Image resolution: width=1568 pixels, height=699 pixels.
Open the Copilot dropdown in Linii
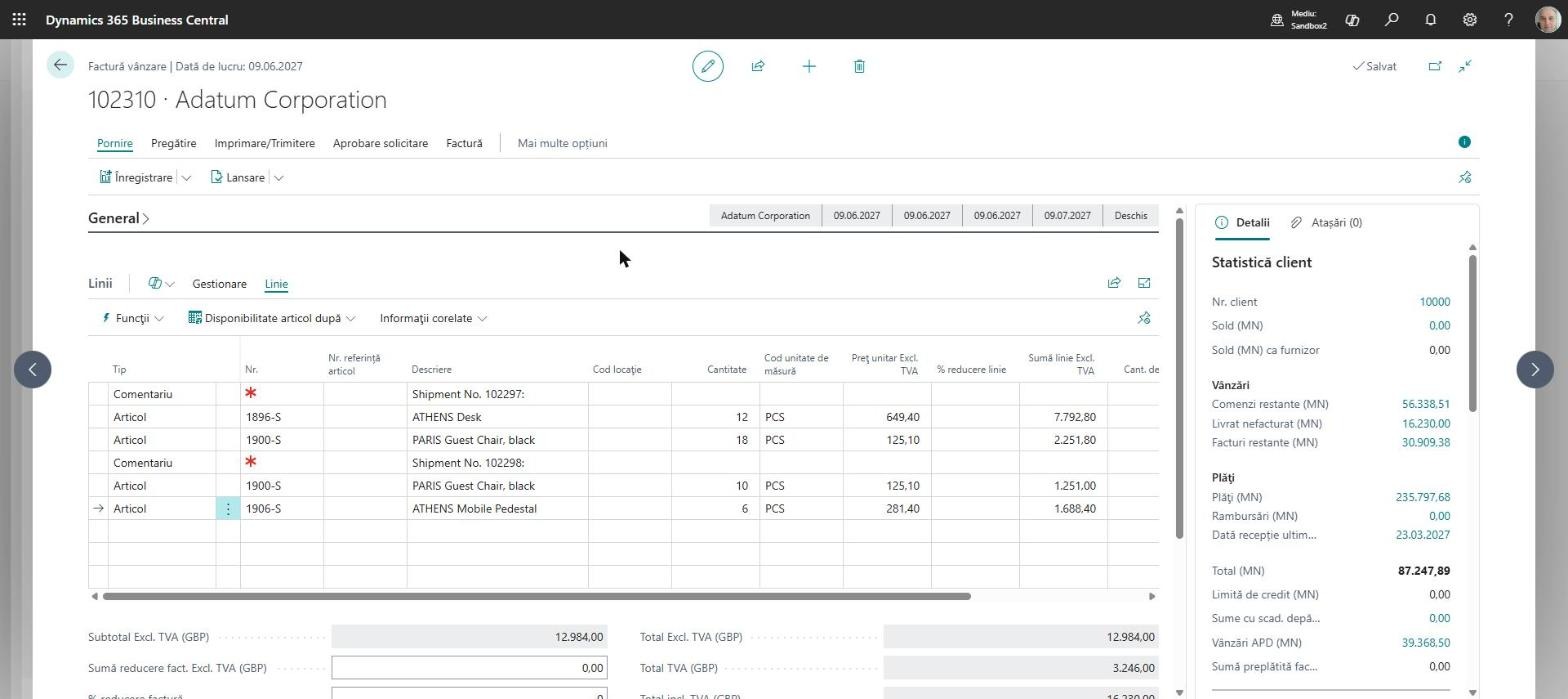pos(161,284)
